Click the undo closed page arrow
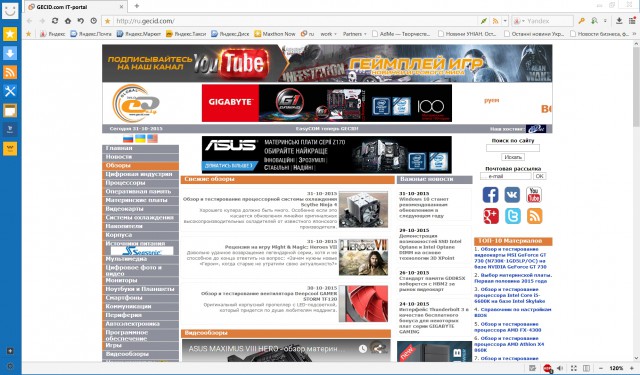 pos(80,21)
